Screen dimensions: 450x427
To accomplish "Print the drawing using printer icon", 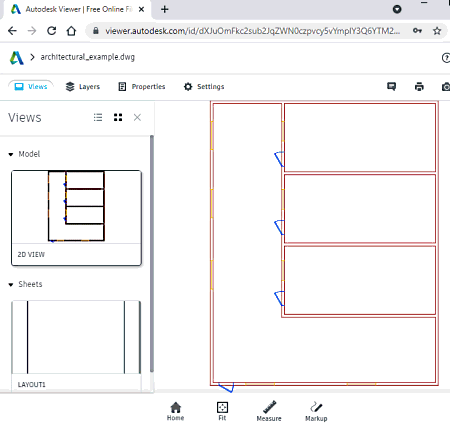I will (x=419, y=87).
